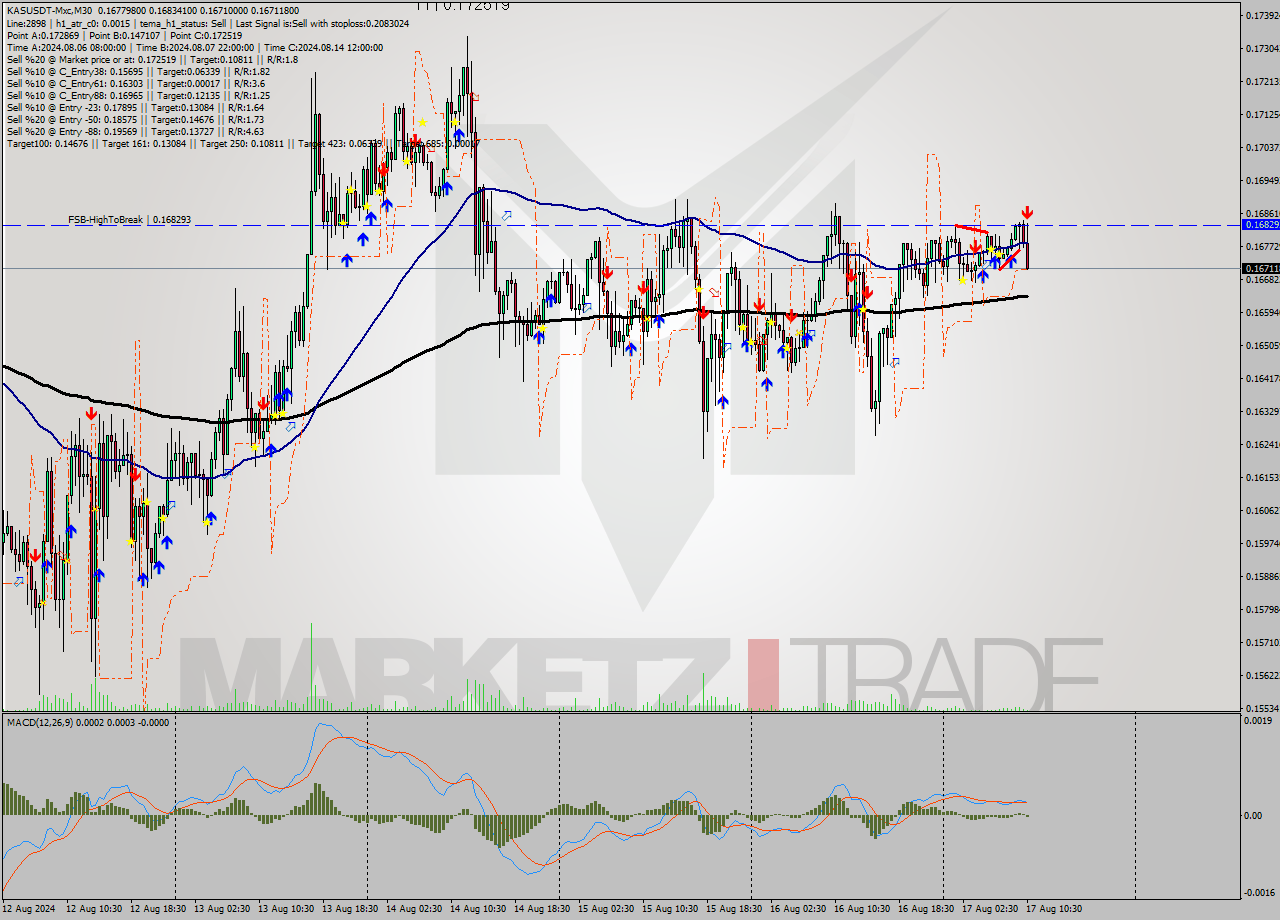Click the 13 Aug 02:30 time label
Viewport: 1280px width, 920px height.
222,908
